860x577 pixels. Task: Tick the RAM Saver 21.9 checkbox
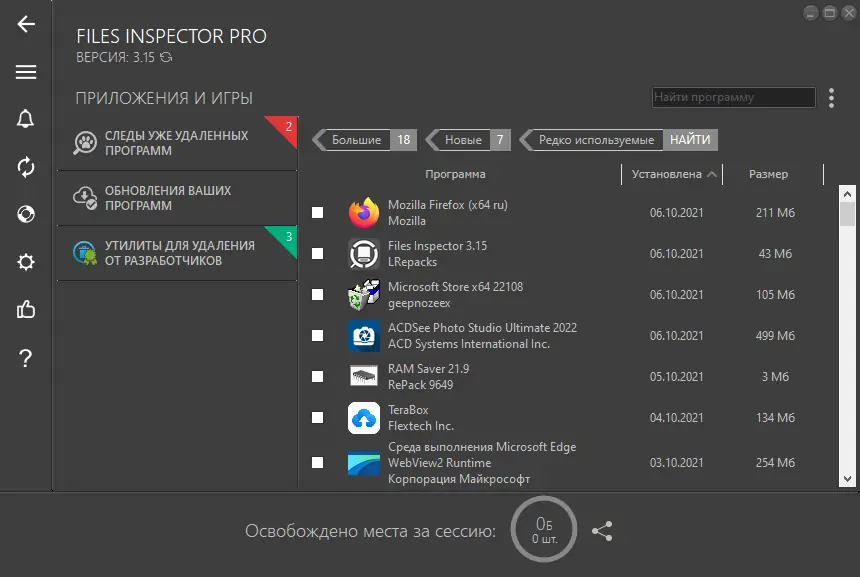click(x=317, y=376)
